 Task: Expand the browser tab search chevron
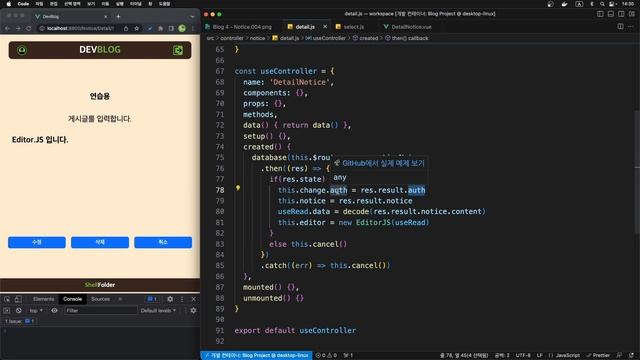pos(192,17)
